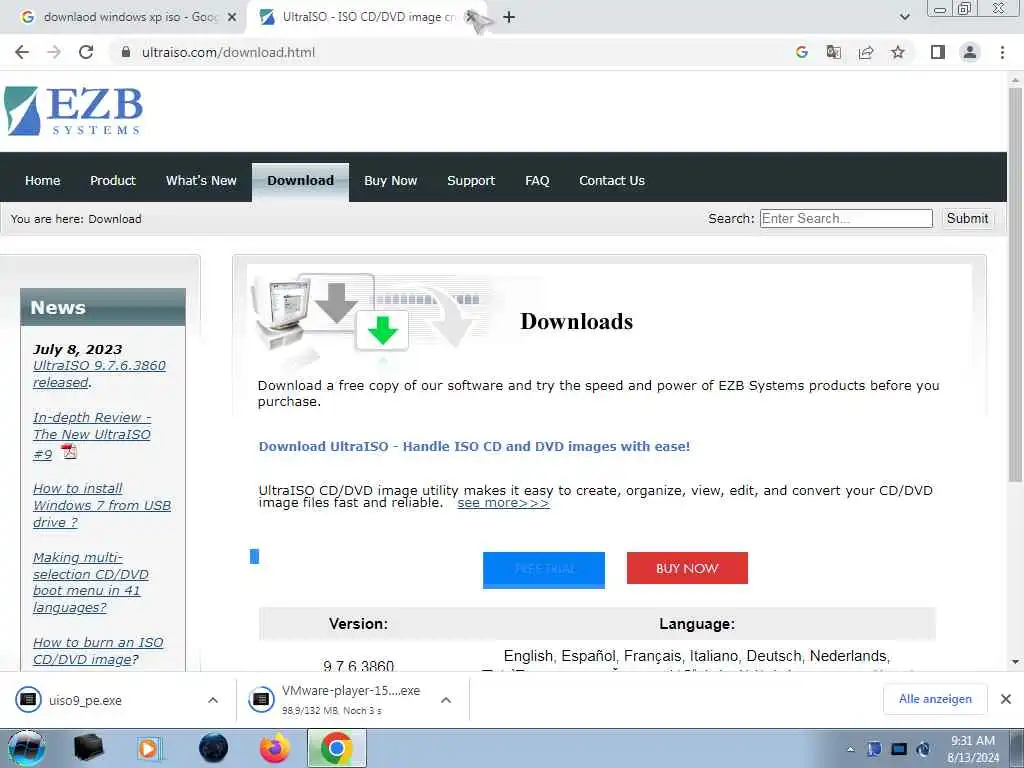Open the dark globe taskbar application
Screen dimensions: 1024x768
tap(214, 748)
